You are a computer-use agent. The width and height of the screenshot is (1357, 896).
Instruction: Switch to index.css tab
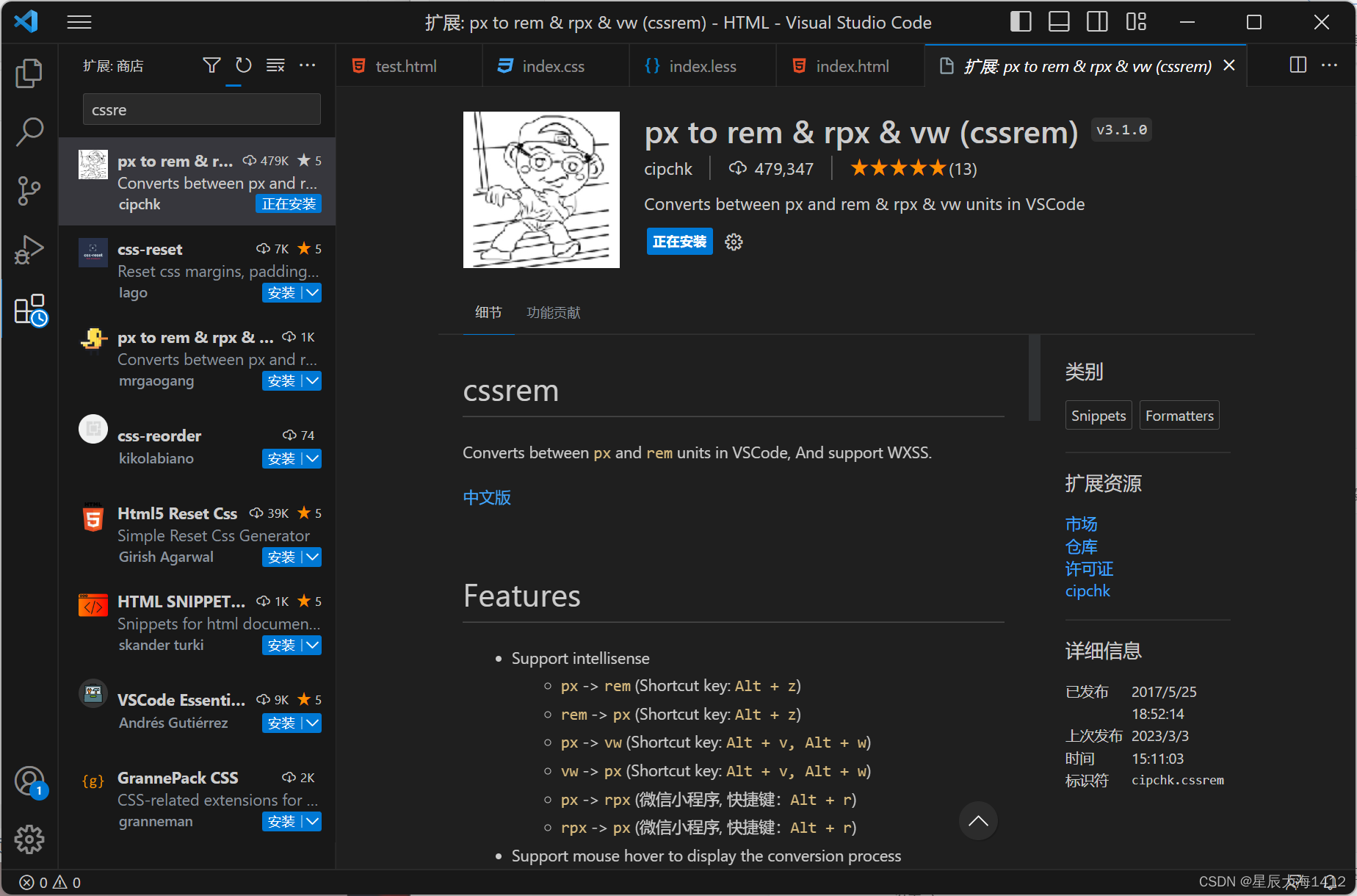556,66
